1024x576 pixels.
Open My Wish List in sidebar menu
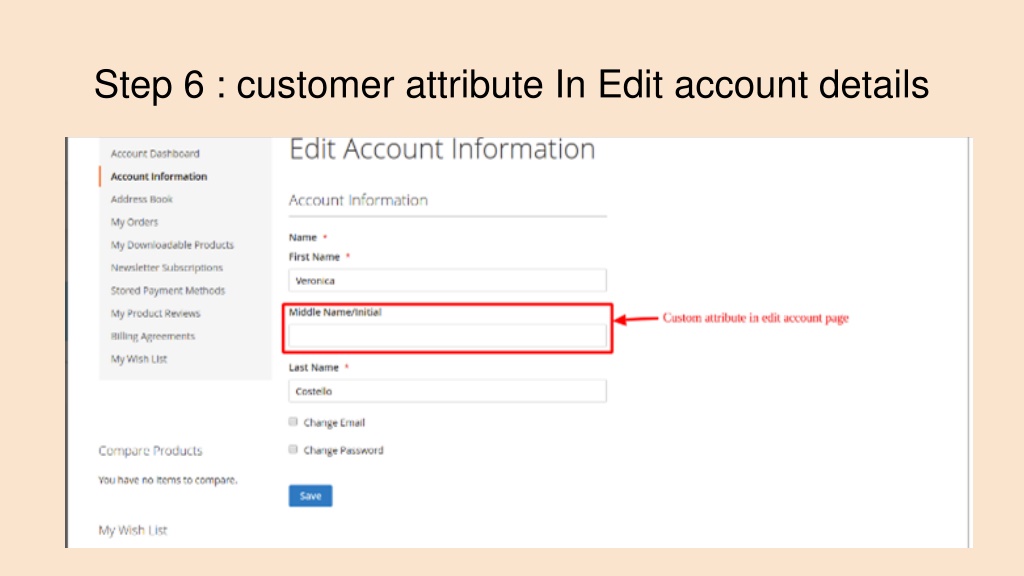click(x=139, y=359)
